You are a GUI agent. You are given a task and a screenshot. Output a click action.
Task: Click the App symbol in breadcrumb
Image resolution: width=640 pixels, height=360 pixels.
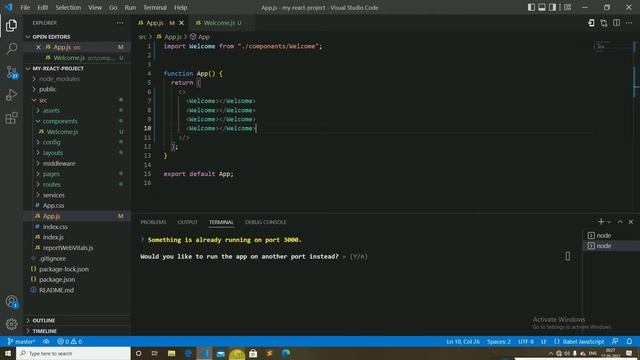(200, 37)
